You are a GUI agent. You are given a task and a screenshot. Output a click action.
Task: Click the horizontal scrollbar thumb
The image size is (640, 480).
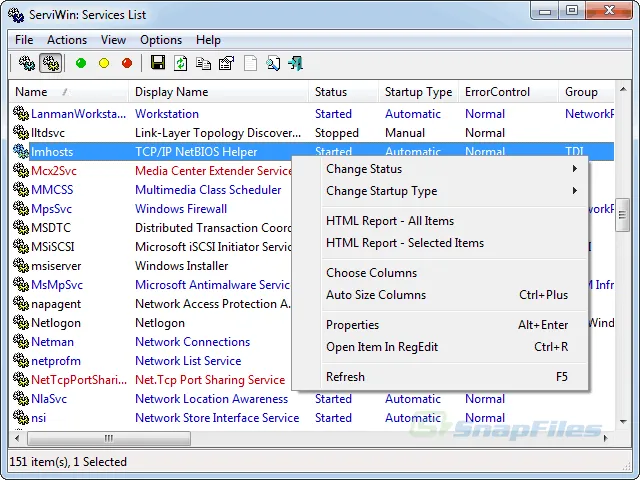point(109,438)
